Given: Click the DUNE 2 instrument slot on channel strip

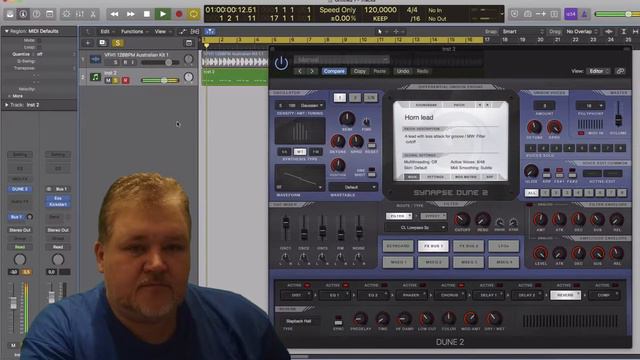Looking at the screenshot, I should [x=20, y=189].
